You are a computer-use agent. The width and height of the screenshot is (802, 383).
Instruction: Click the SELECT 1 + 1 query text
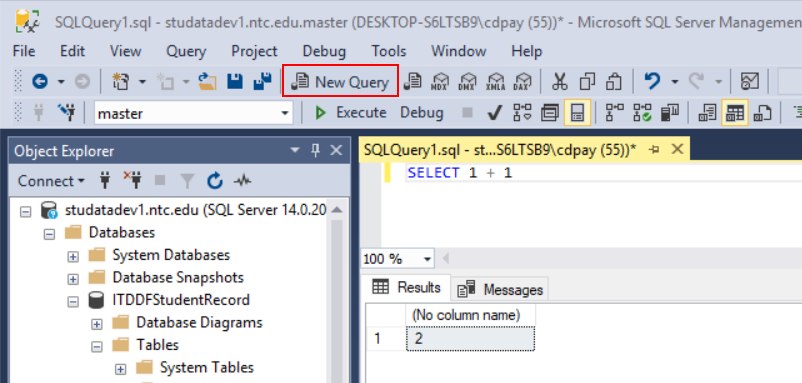click(x=459, y=173)
